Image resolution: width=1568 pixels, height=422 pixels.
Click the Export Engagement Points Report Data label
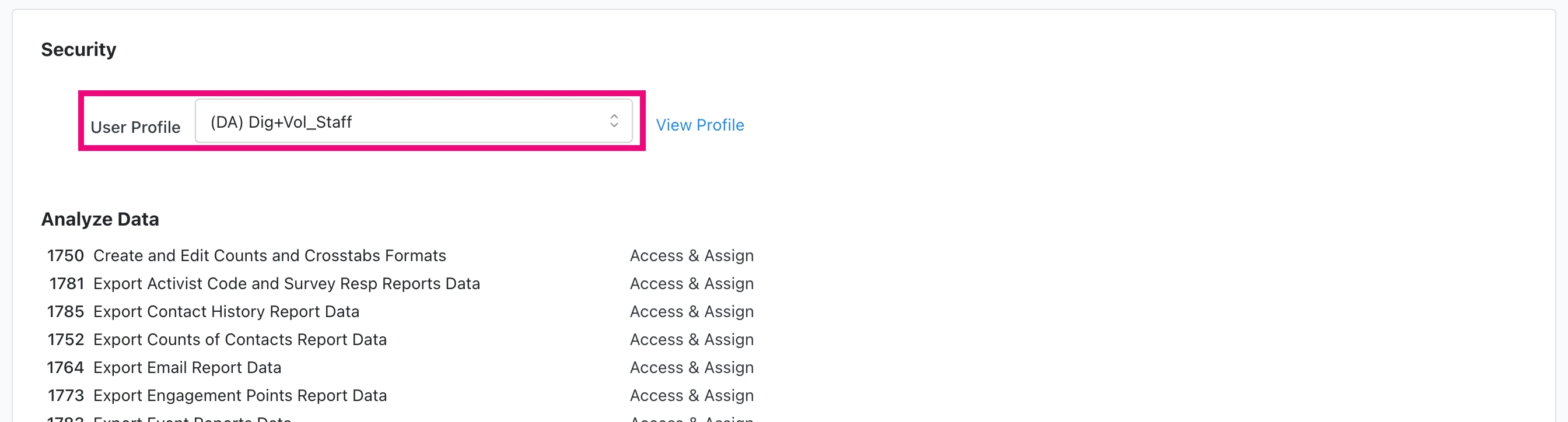click(240, 395)
